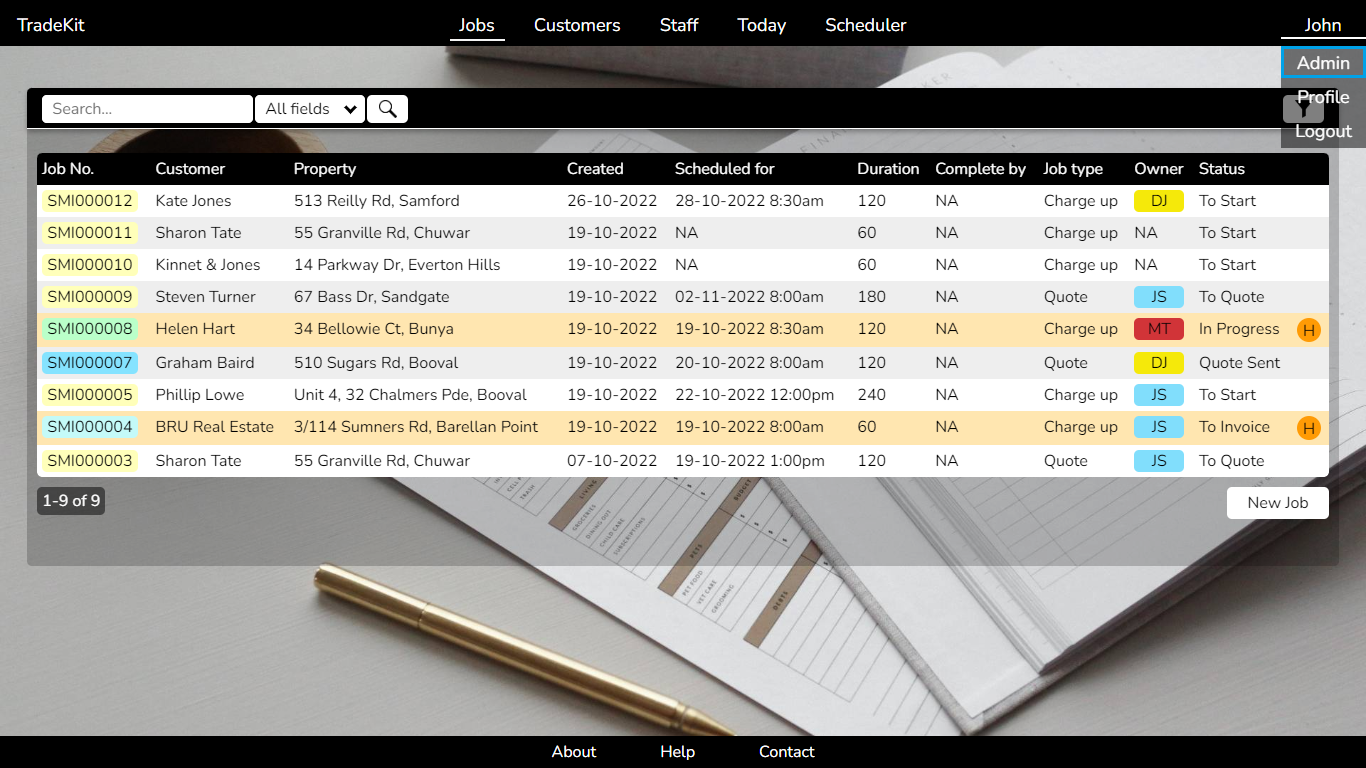Switch to the Staff tab
This screenshot has width=1366, height=768.
679,25
